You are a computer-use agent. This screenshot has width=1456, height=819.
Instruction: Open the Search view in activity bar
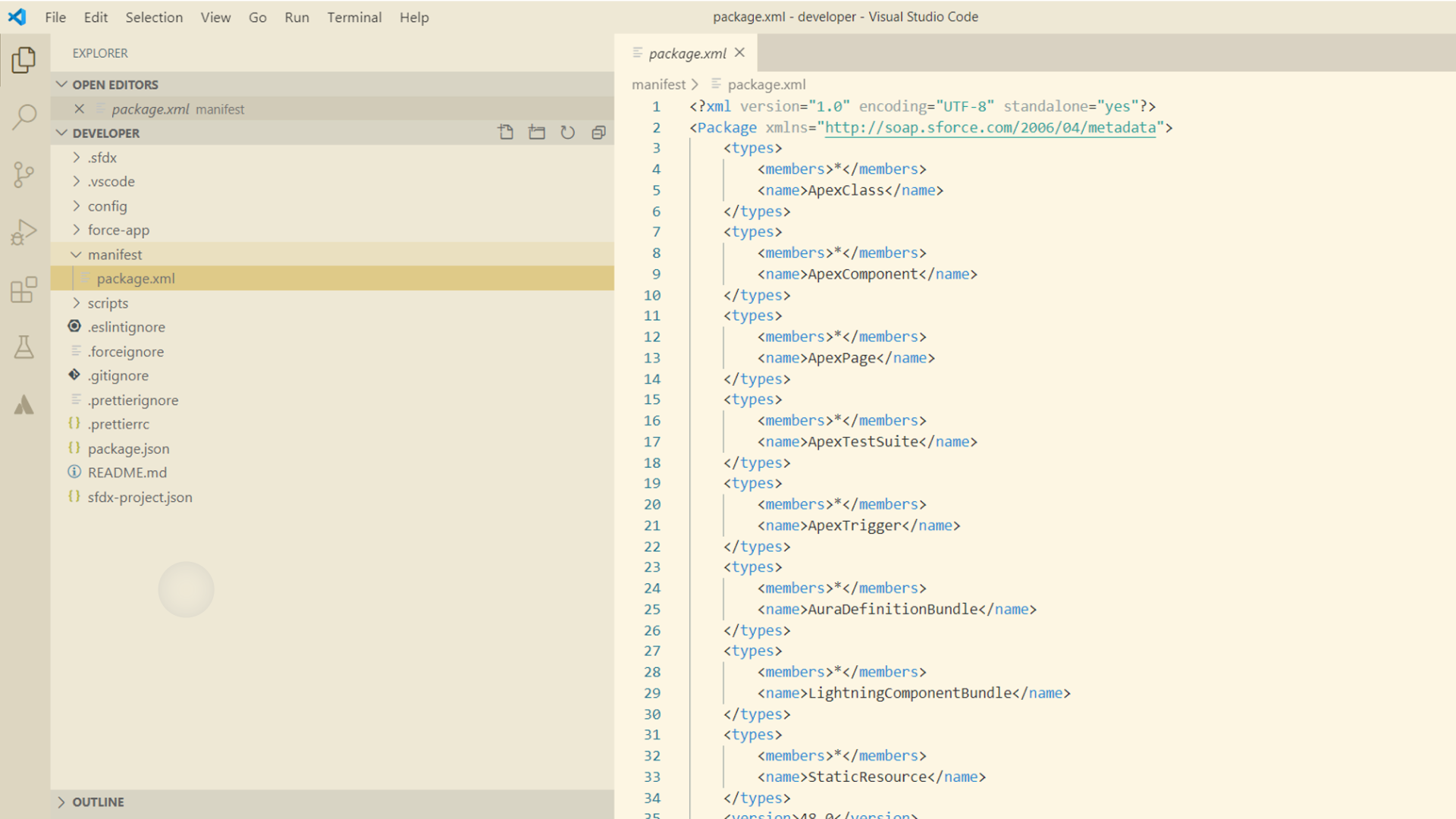coord(24,117)
